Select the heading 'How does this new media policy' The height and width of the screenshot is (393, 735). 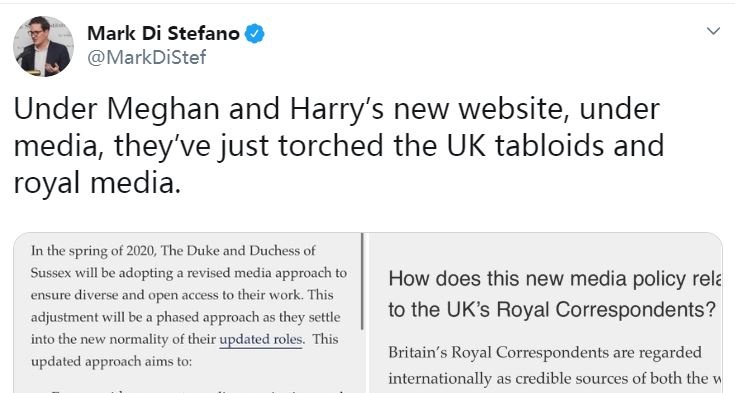tap(555, 279)
